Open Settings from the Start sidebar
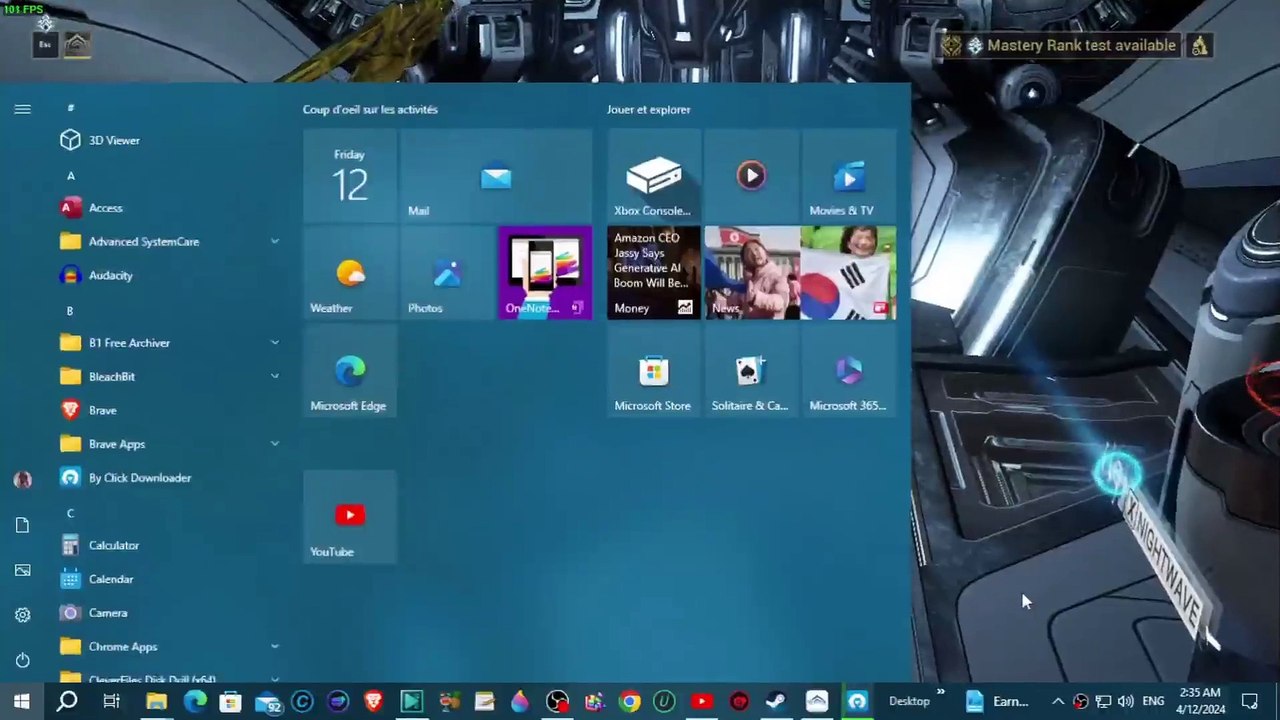Viewport: 1280px width, 720px height. (x=22, y=615)
